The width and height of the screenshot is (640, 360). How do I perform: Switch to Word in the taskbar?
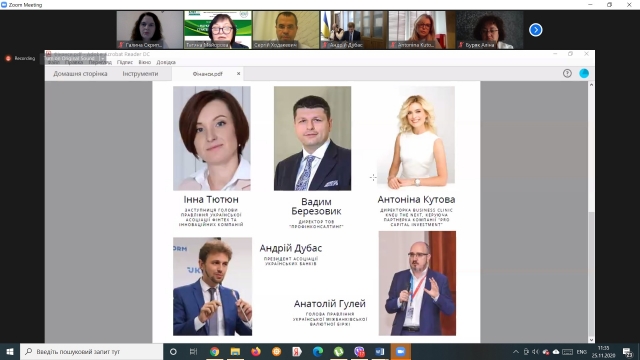pyautogui.click(x=380, y=351)
